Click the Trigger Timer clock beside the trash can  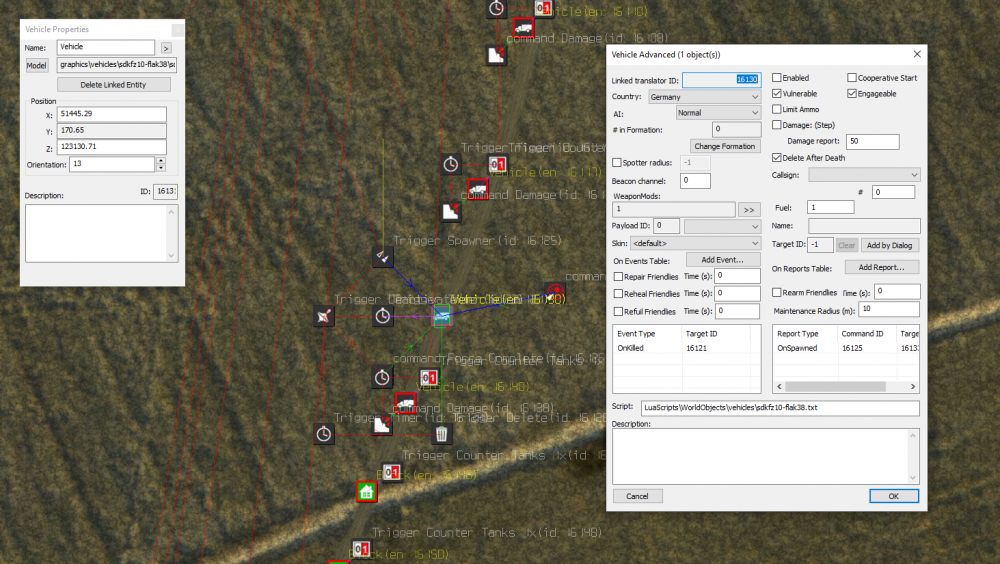click(323, 433)
